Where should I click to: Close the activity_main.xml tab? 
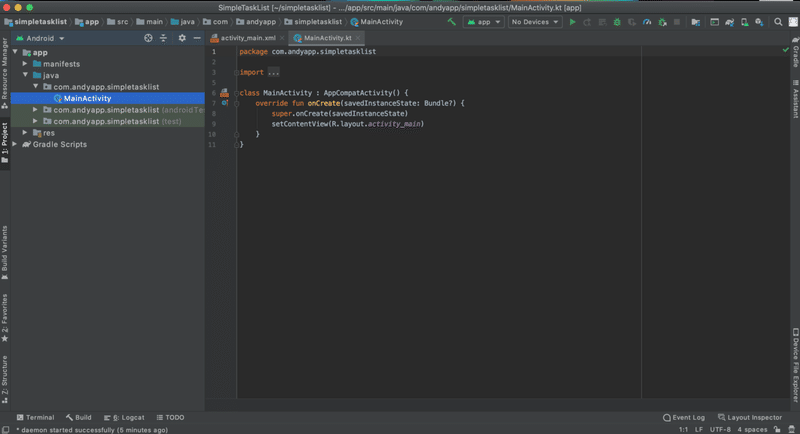pyautogui.click(x=282, y=38)
